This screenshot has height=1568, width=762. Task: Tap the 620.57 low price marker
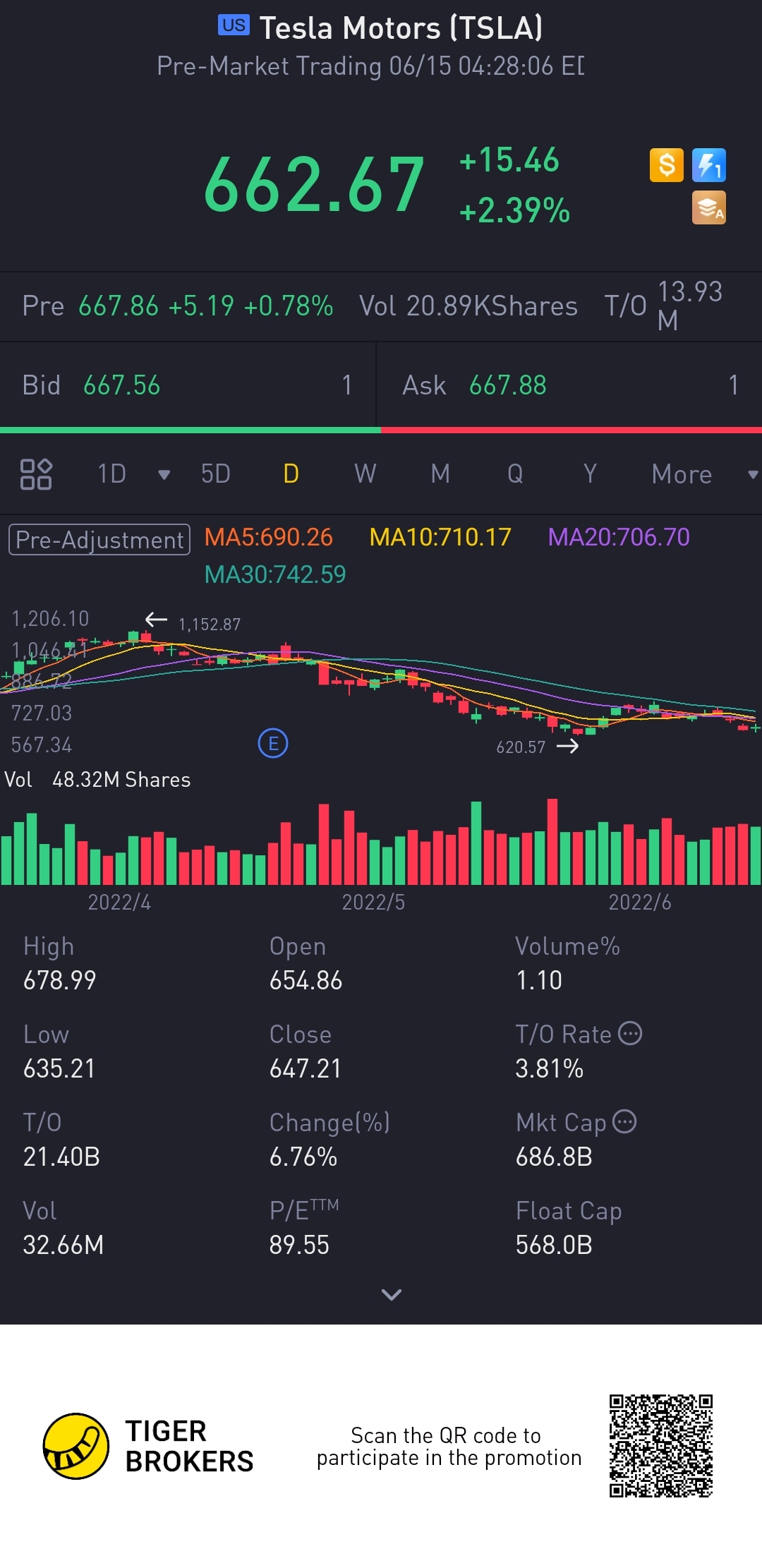(521, 747)
